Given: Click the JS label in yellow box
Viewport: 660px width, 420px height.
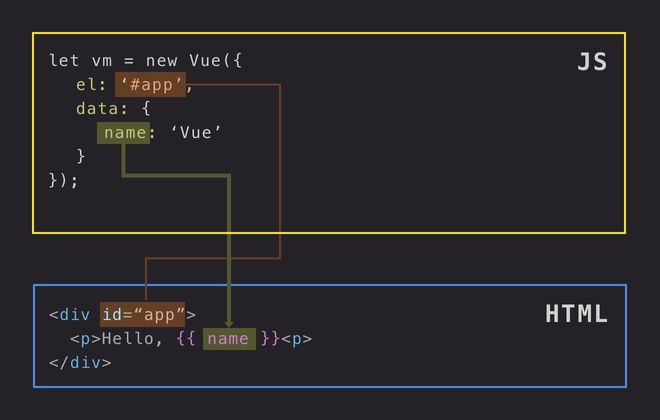Looking at the screenshot, I should click(592, 62).
